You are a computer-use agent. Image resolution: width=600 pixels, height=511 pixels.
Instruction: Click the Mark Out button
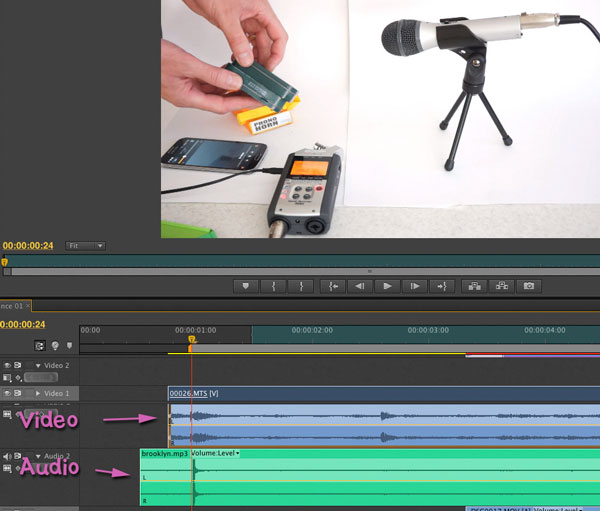301,286
